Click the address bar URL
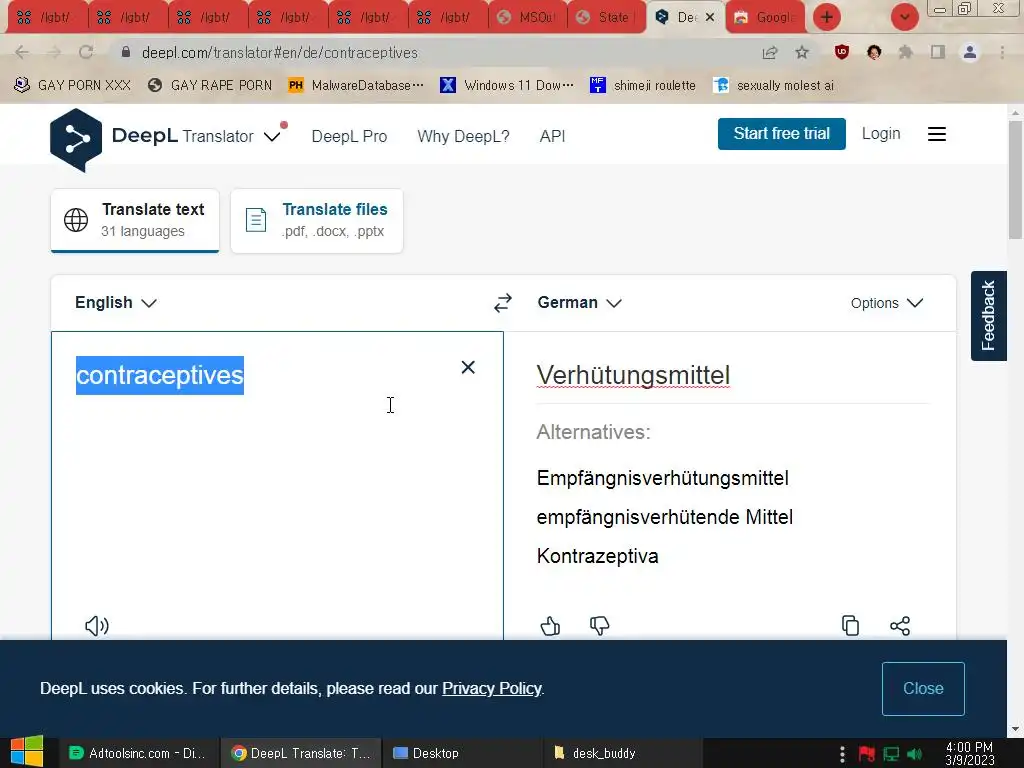 coord(280,52)
